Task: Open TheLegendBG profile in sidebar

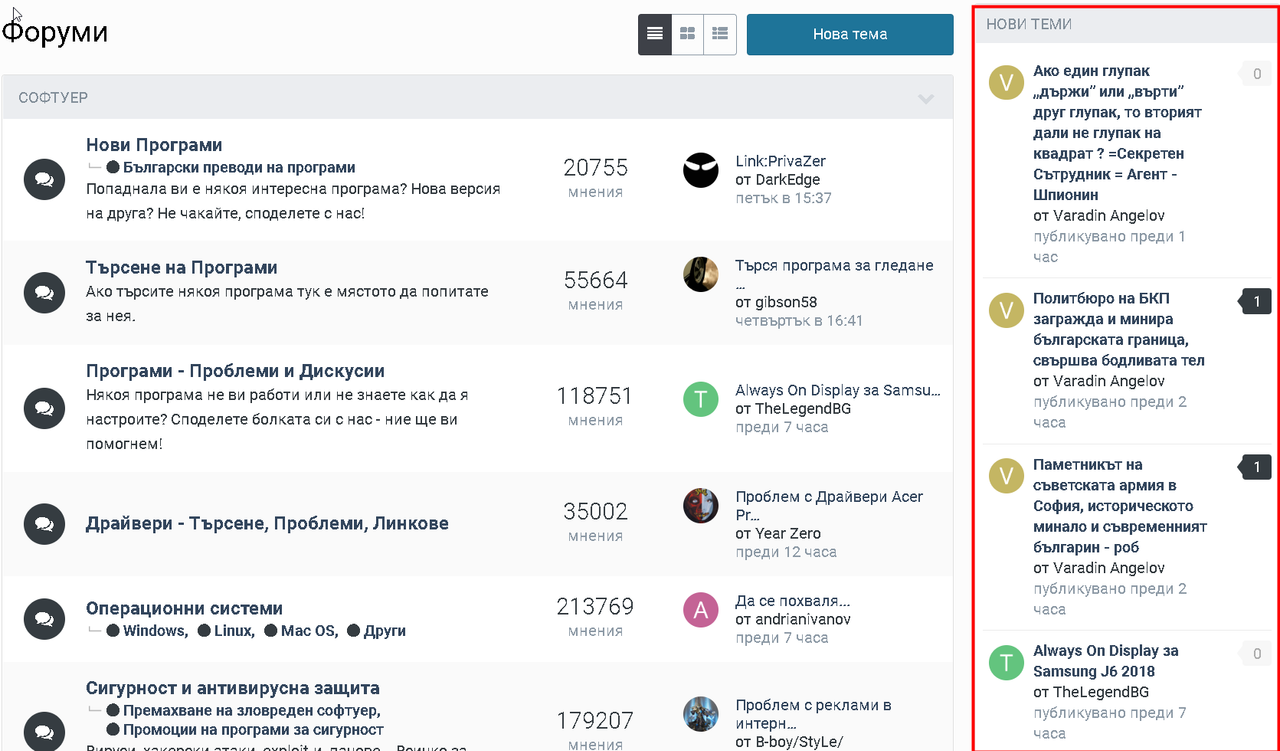Action: point(1101,692)
